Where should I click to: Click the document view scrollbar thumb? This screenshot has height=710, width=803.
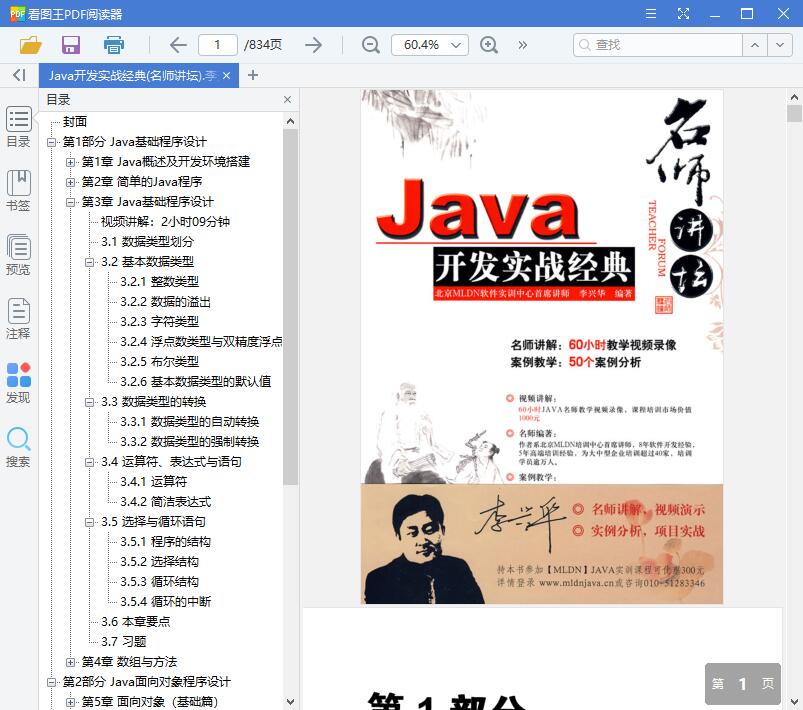[x=794, y=113]
